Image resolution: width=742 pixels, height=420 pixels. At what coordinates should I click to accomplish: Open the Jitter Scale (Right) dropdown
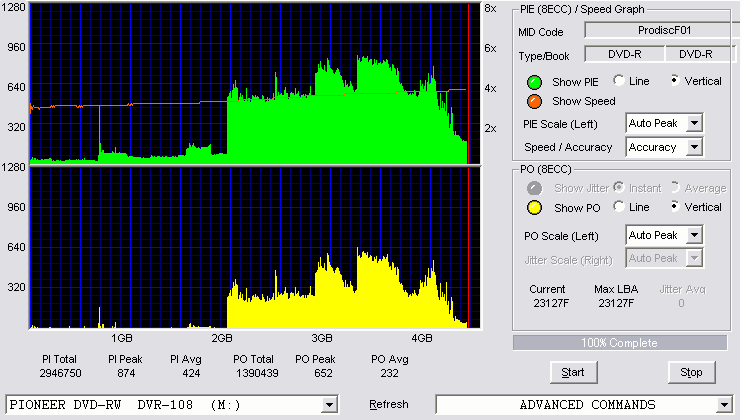(x=694, y=258)
